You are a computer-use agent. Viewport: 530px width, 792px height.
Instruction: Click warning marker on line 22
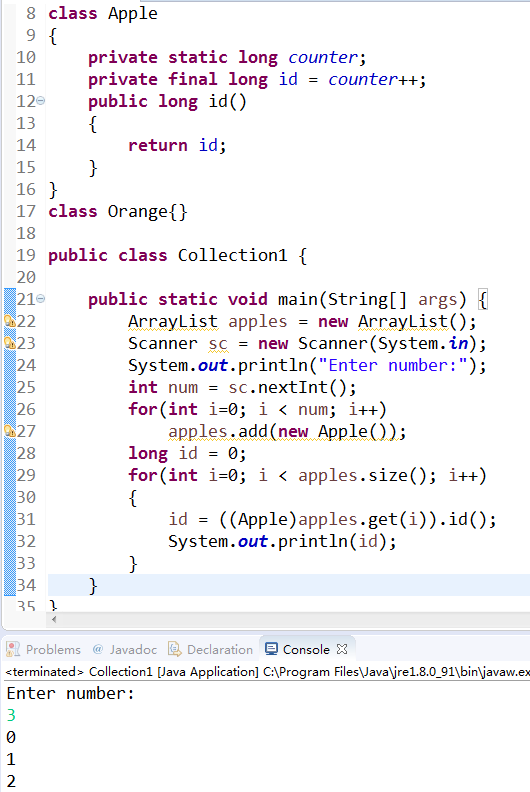coord(10,321)
